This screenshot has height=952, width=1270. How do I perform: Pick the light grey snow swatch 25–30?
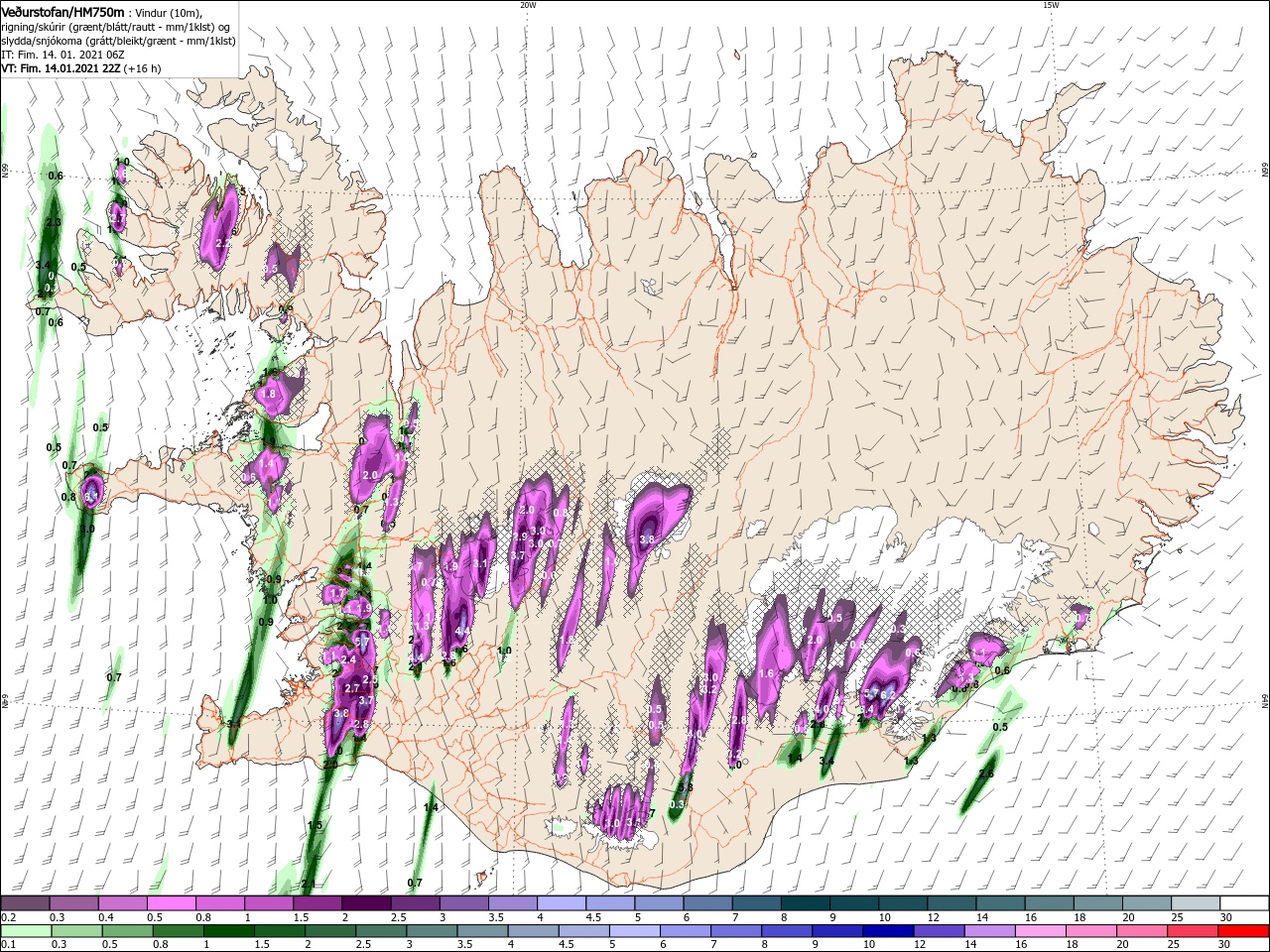1196,903
